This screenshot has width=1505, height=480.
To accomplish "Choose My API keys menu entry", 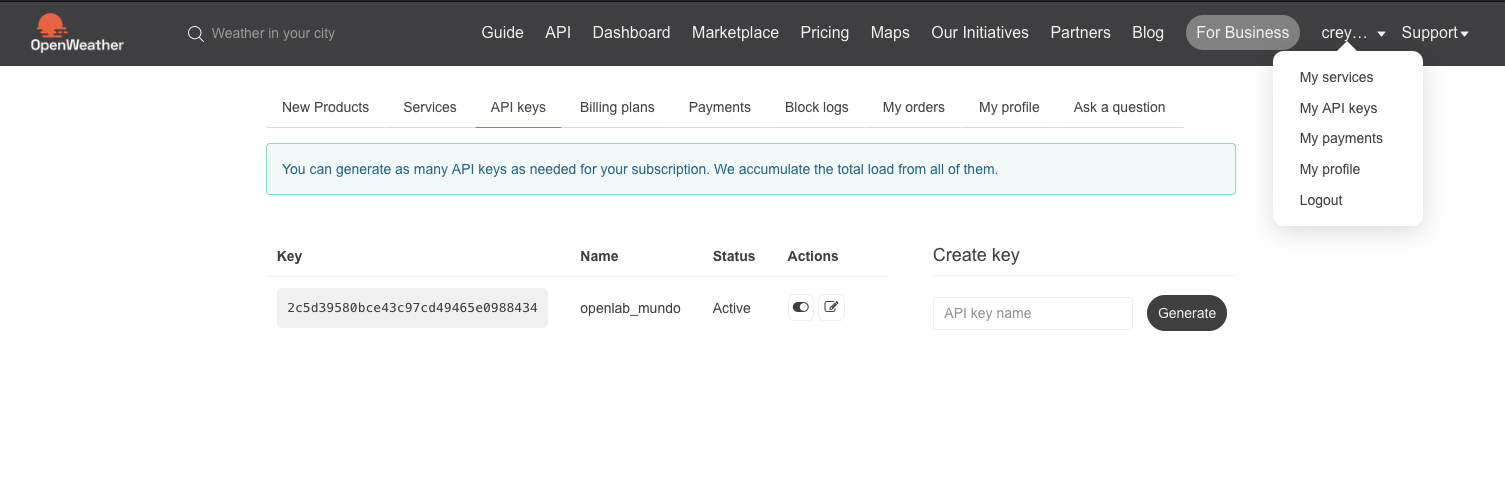I will pos(1338,108).
